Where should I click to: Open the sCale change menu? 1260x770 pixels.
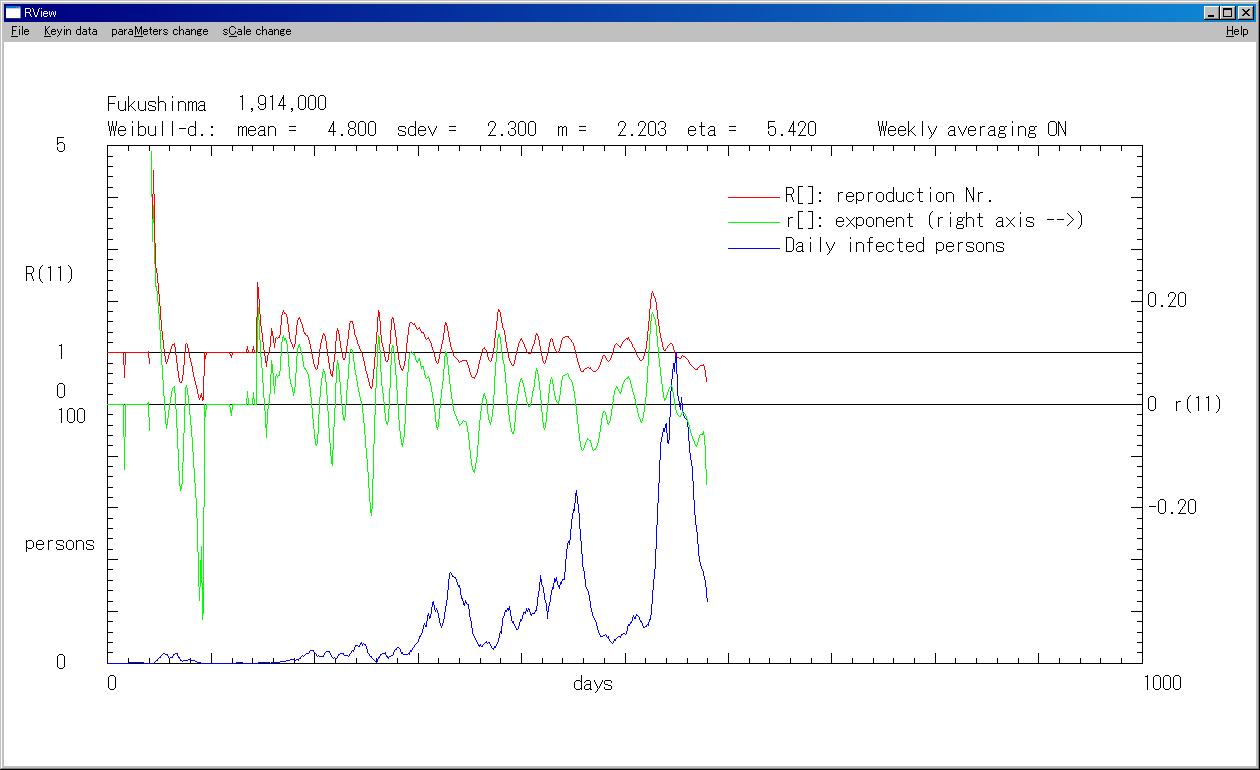257,31
